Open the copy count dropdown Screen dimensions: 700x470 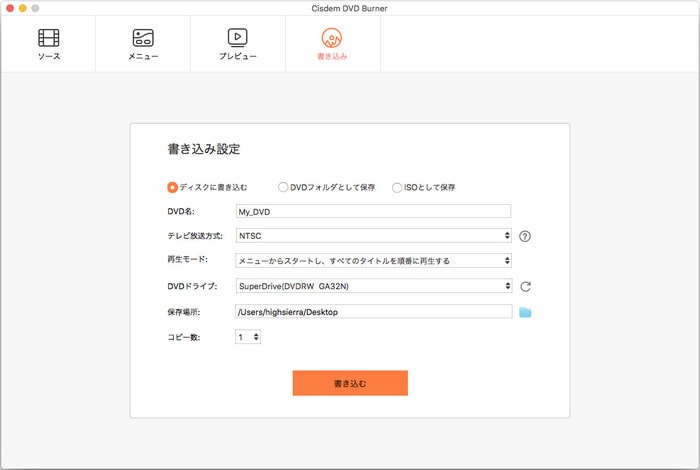click(x=248, y=337)
